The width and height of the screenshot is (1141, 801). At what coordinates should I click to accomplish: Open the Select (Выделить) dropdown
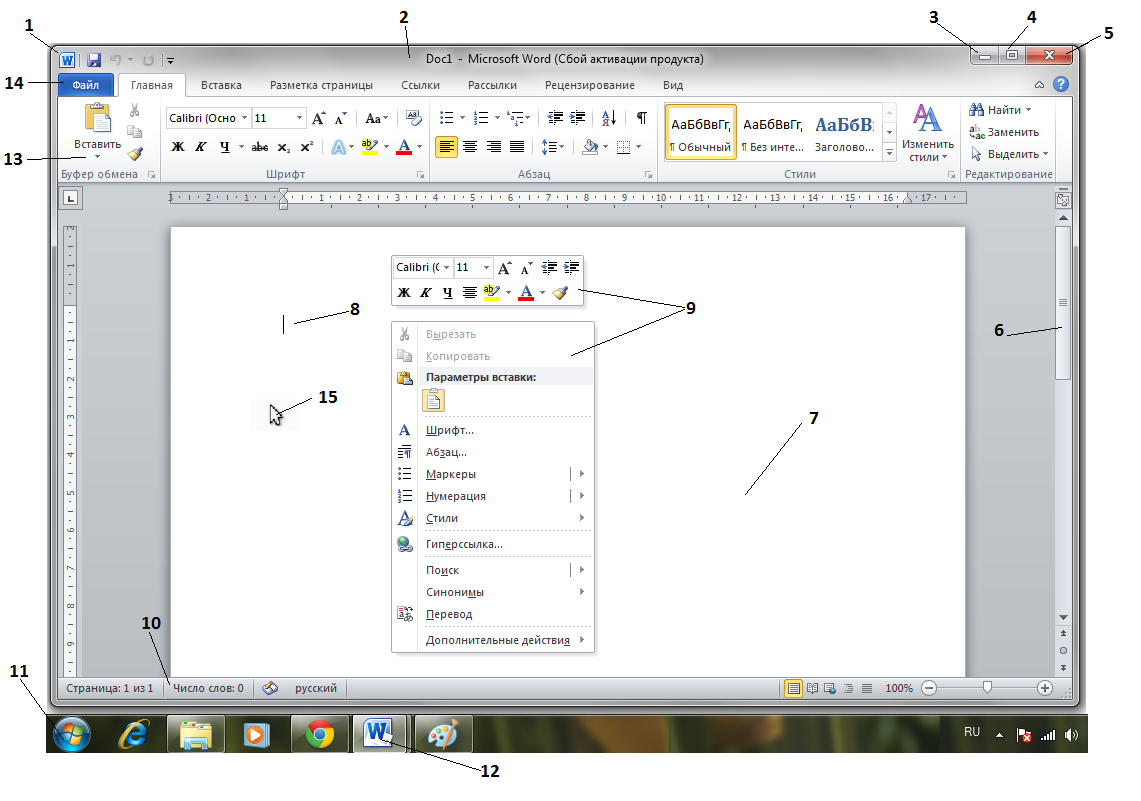[1009, 154]
